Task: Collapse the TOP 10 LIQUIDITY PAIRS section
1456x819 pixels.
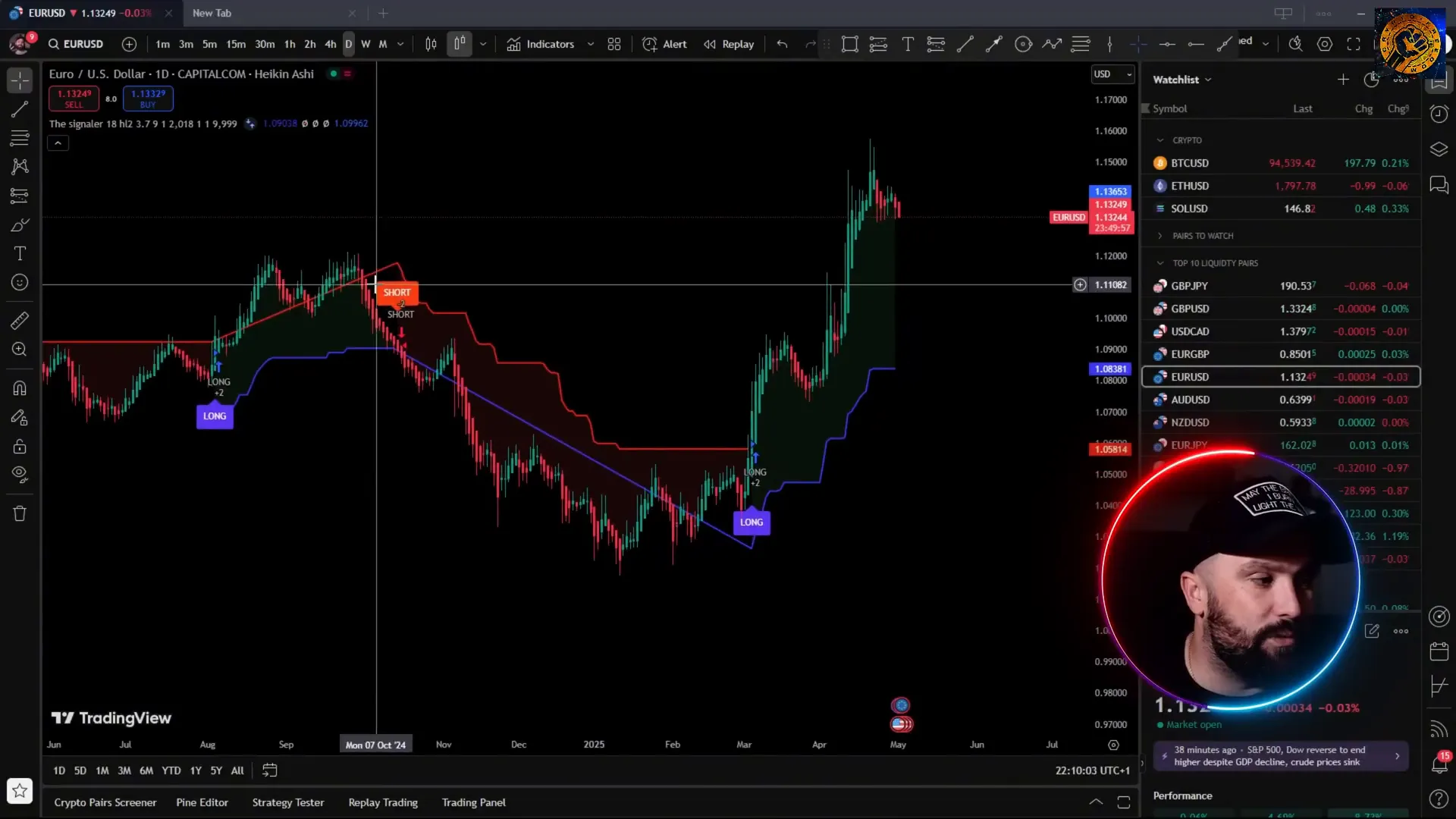Action: tap(1160, 263)
